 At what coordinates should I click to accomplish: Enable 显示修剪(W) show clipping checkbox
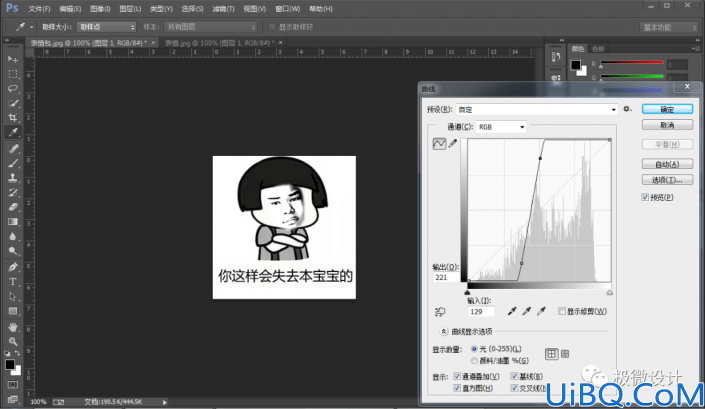562,311
